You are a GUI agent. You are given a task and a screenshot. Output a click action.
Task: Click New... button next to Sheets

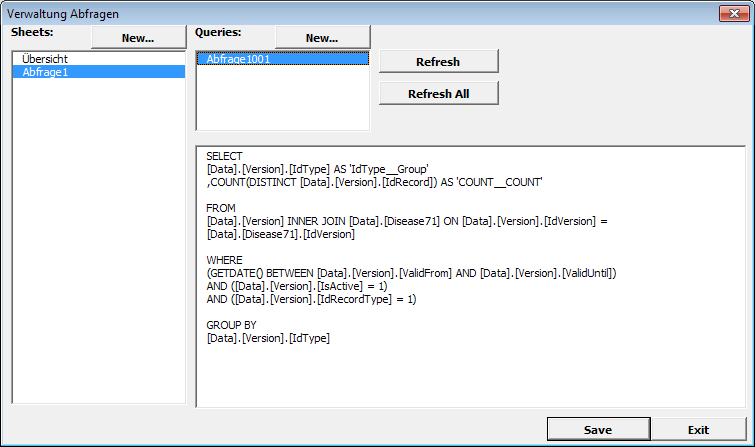coord(138,38)
